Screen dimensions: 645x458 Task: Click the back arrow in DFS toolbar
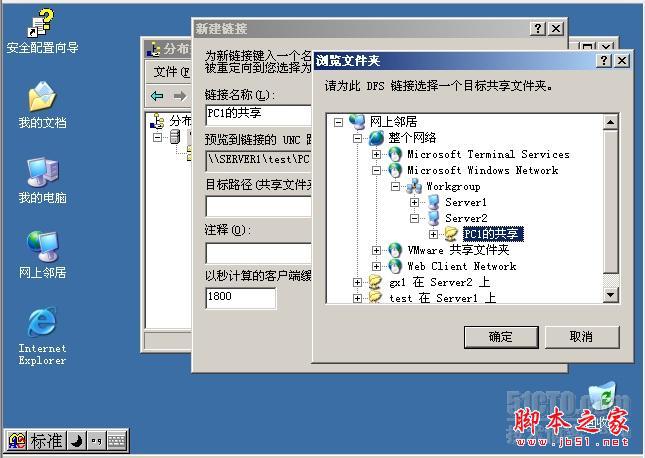[157, 96]
